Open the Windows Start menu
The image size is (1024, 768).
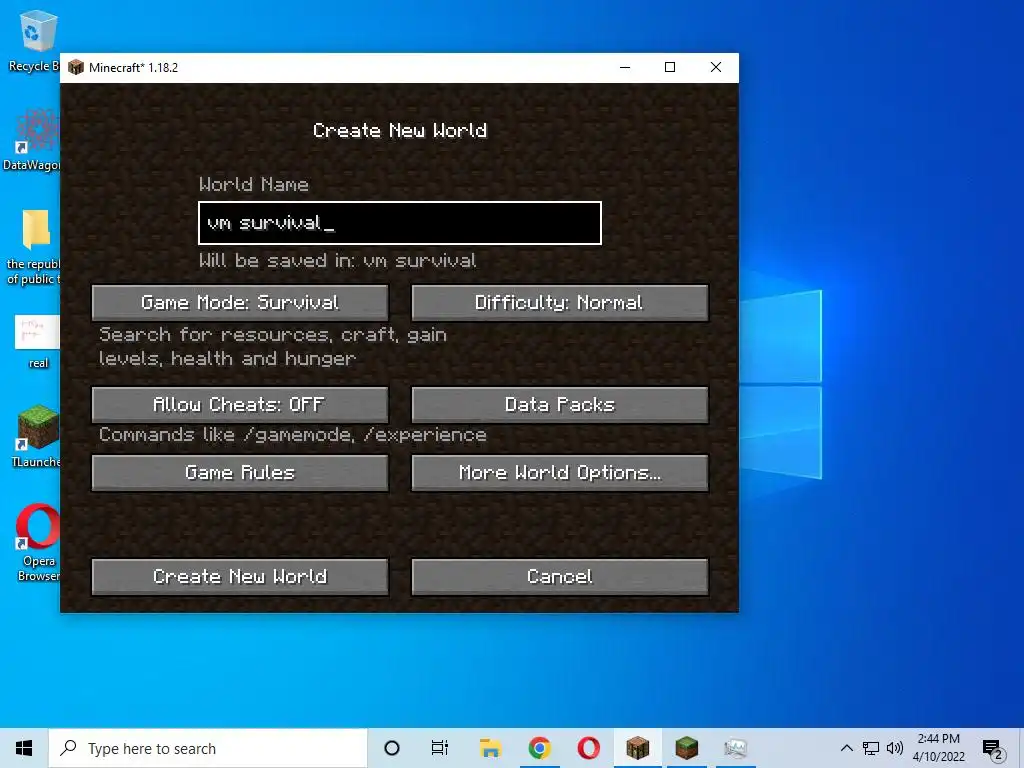(24, 748)
